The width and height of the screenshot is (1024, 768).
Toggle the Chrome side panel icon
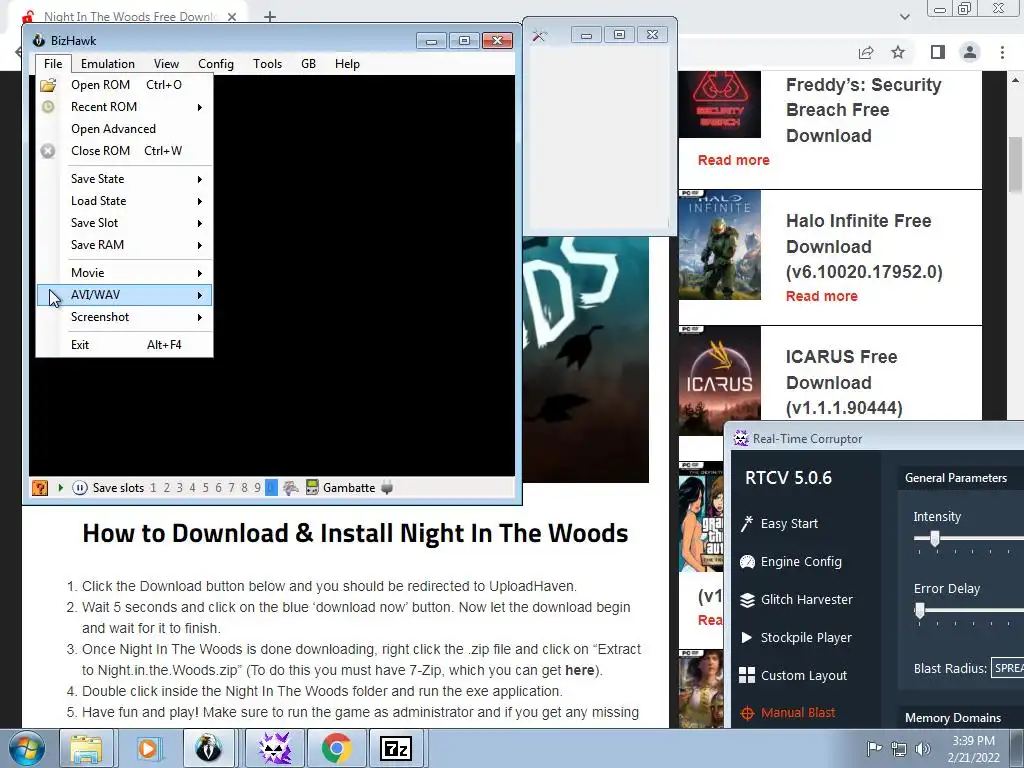pos(938,52)
